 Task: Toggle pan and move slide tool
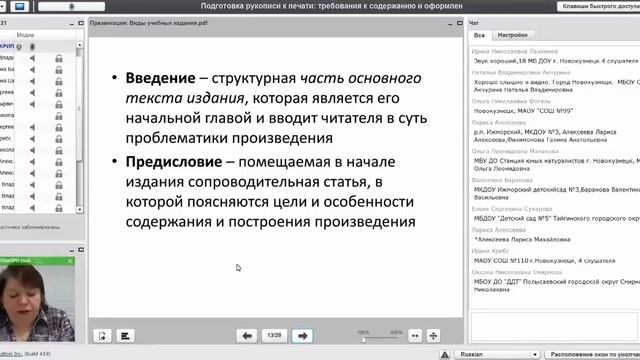pyautogui.click(x=433, y=336)
